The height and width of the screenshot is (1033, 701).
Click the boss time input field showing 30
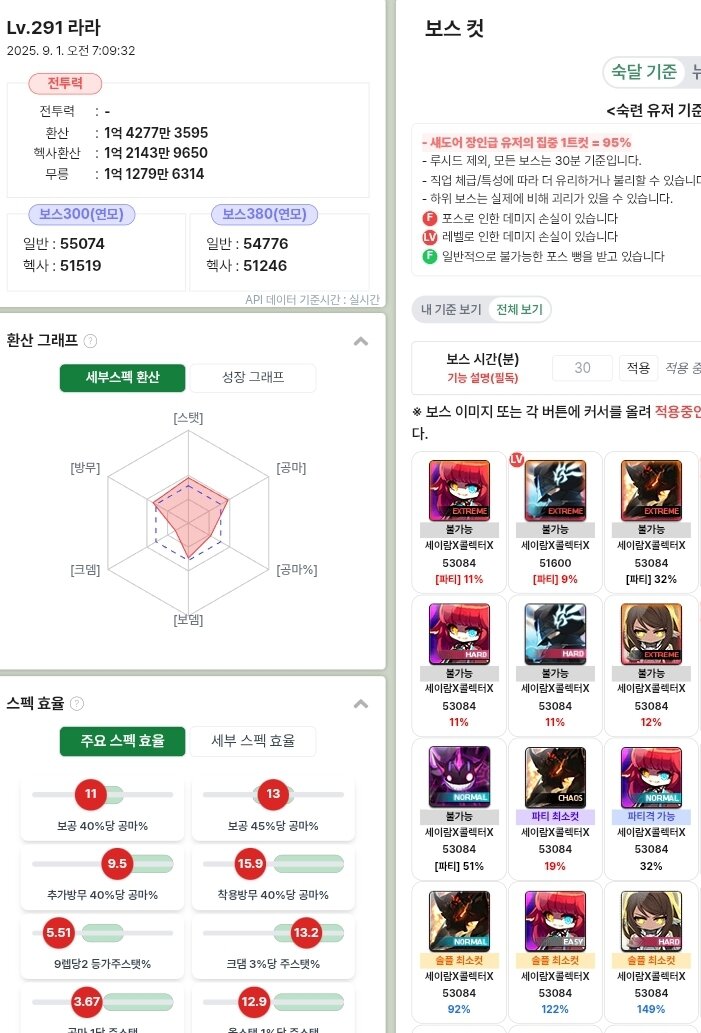point(582,368)
